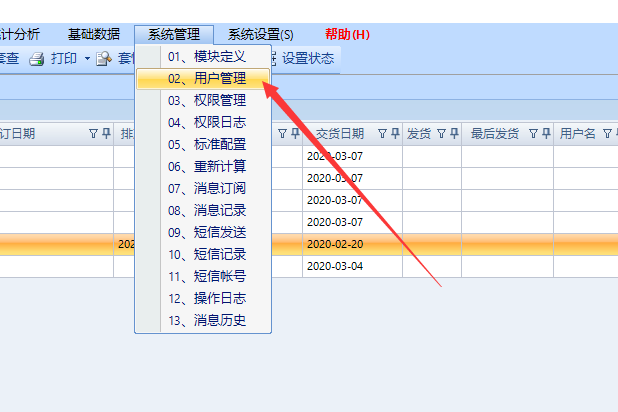Select 09、短信发送 menu entry
Viewport: 618px width, 412px height.
[206, 233]
